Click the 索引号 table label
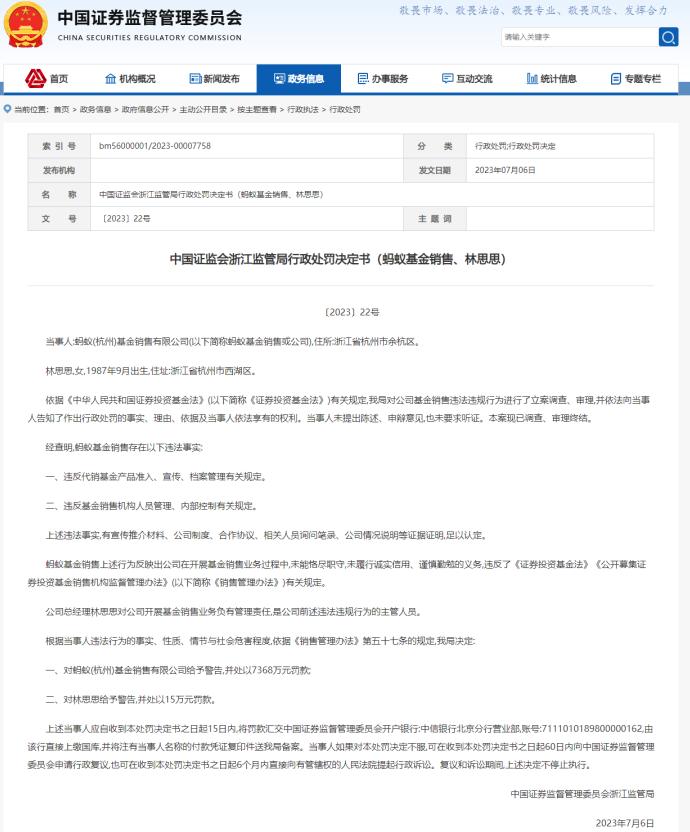This screenshot has width=690, height=832. tap(59, 146)
